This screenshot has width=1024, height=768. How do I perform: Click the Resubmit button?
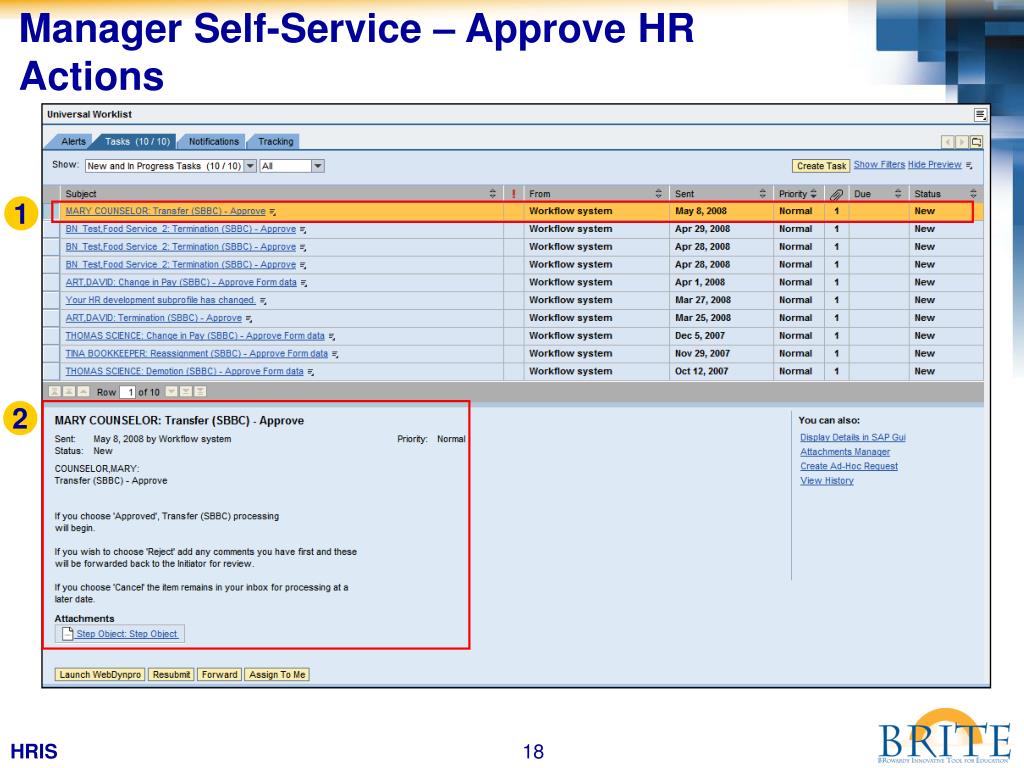point(171,675)
